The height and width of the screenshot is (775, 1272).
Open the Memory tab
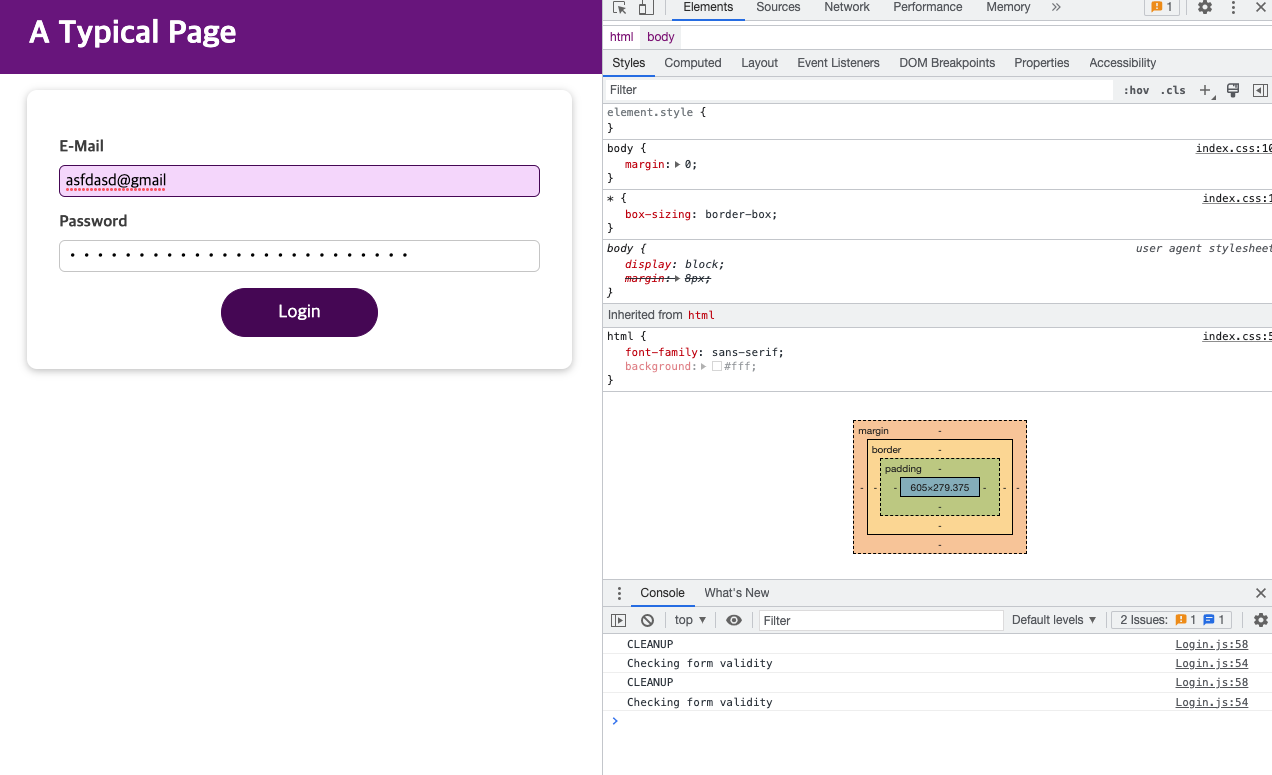[1008, 7]
